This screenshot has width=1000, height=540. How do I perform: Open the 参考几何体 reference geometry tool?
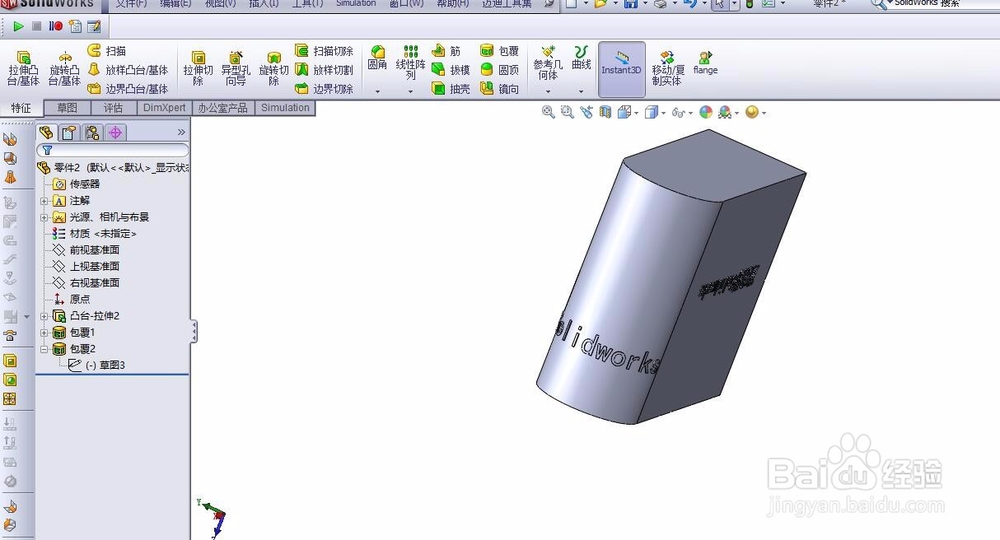point(548,62)
